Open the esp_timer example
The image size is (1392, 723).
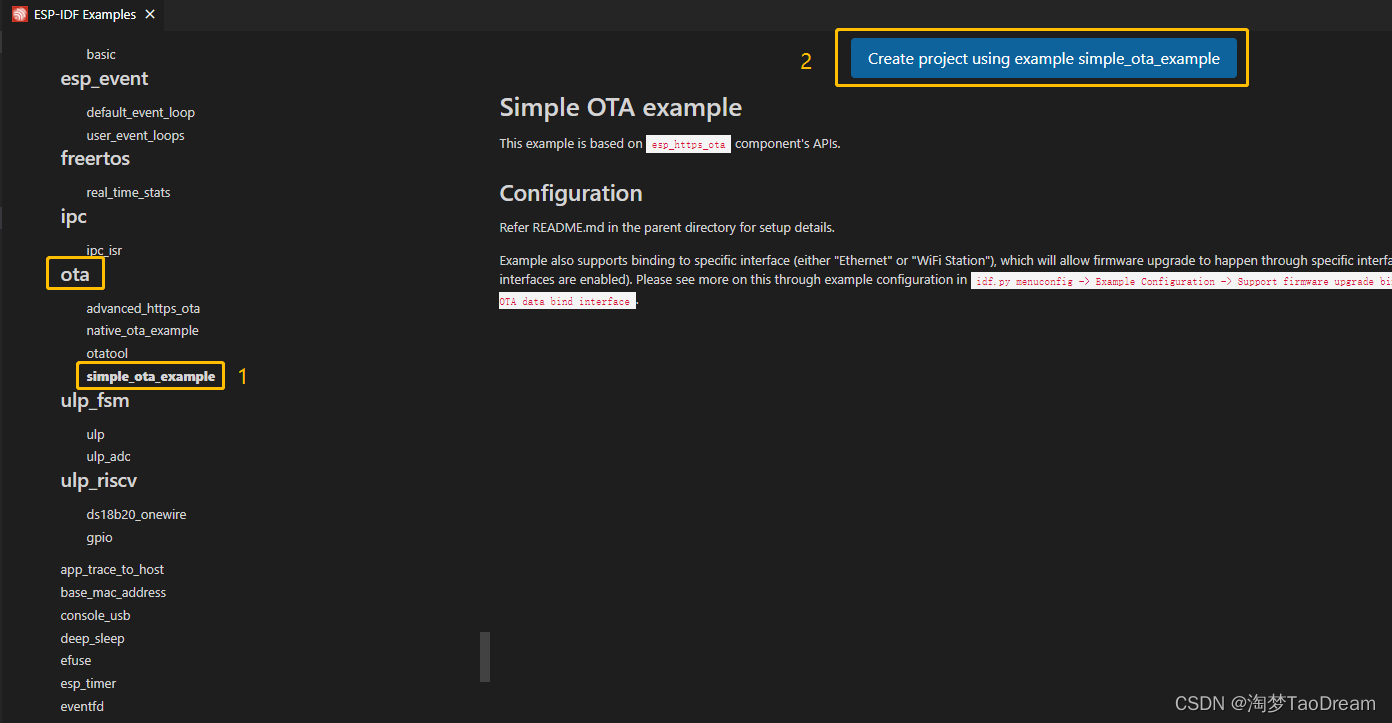88,684
